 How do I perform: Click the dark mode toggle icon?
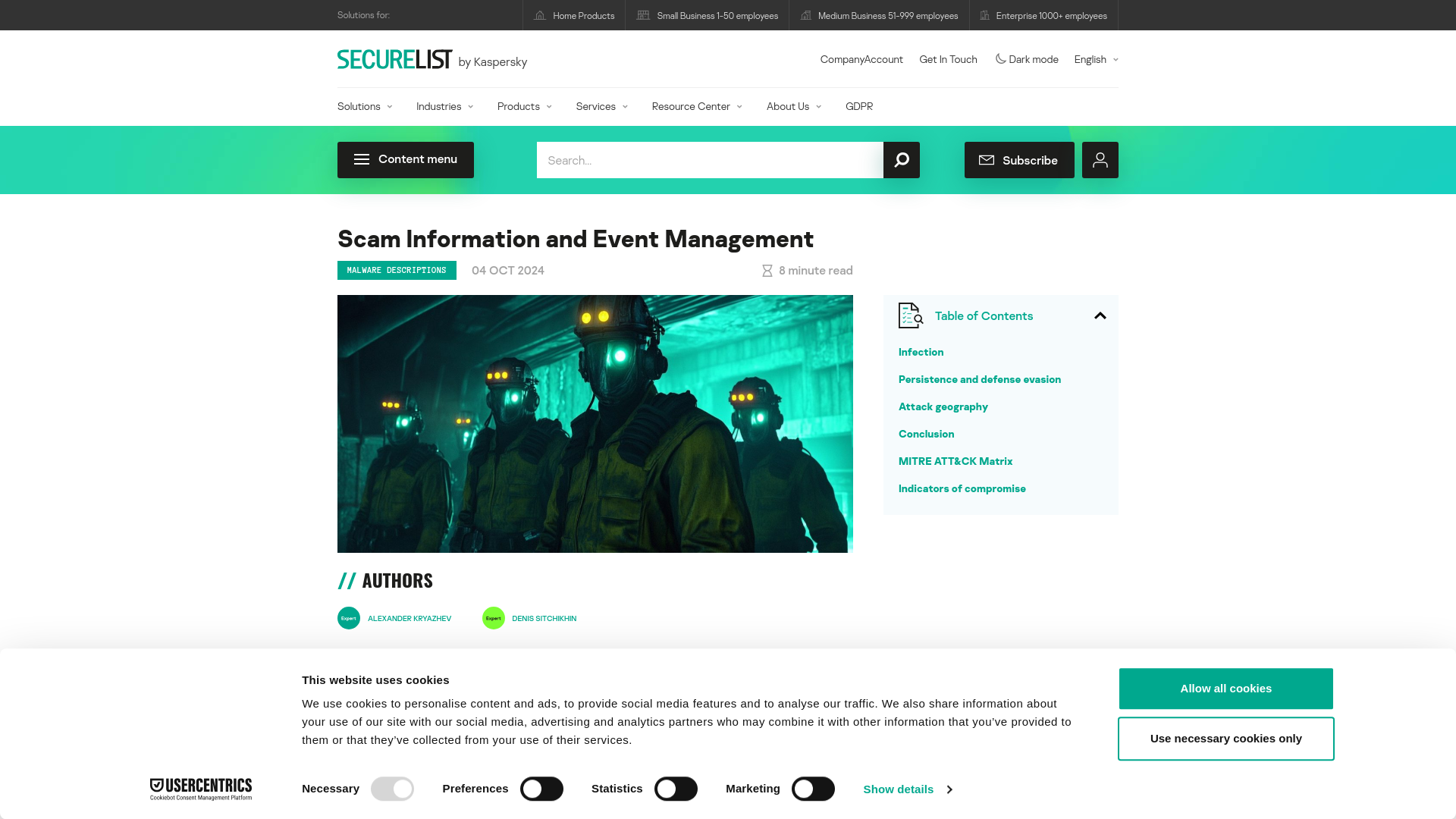tap(1000, 58)
